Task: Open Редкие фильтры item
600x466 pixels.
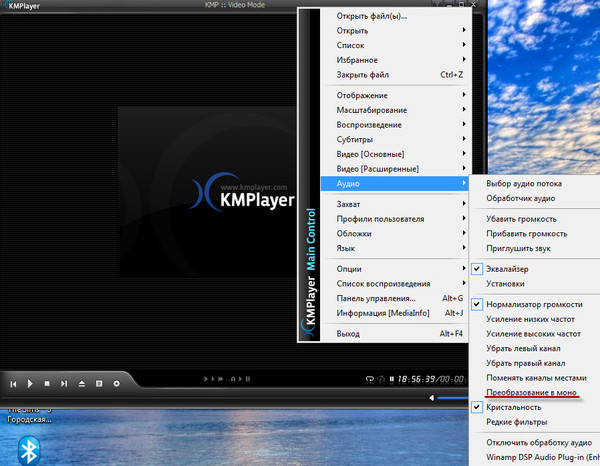Action: click(x=535, y=422)
